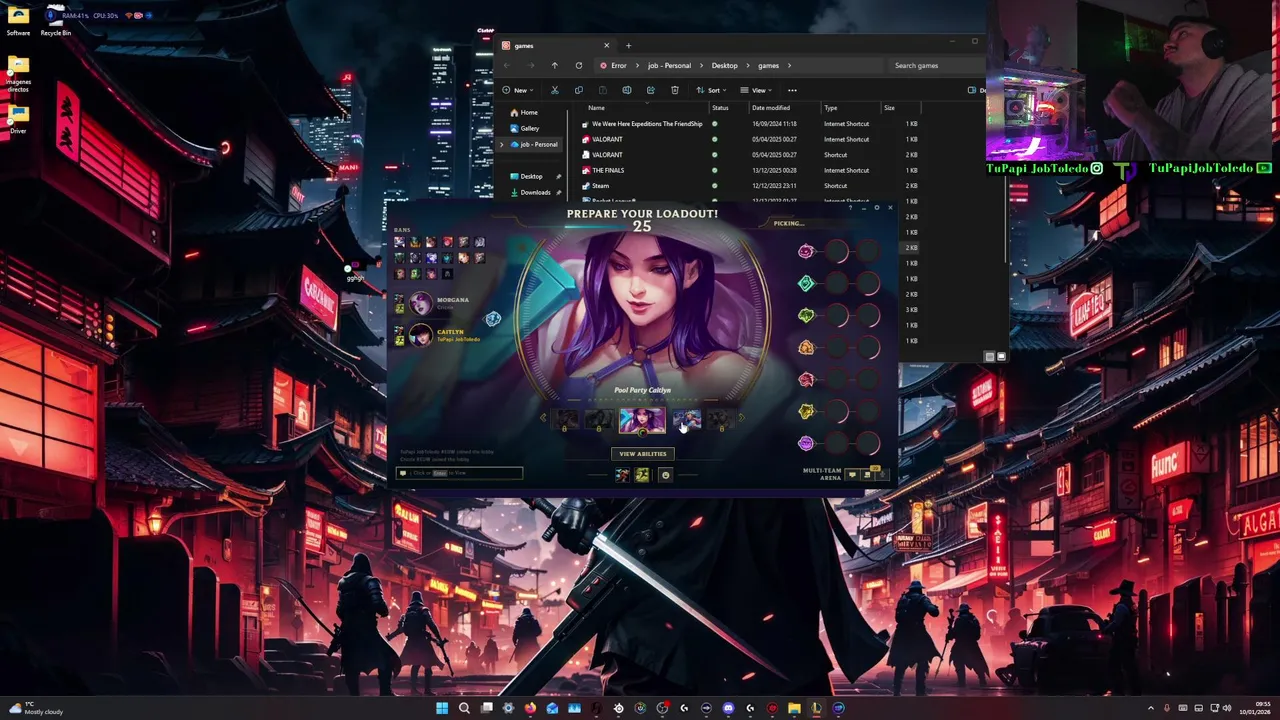1280x720 pixels.
Task: Open the See more options menu in File Explorer
Action: click(x=792, y=90)
